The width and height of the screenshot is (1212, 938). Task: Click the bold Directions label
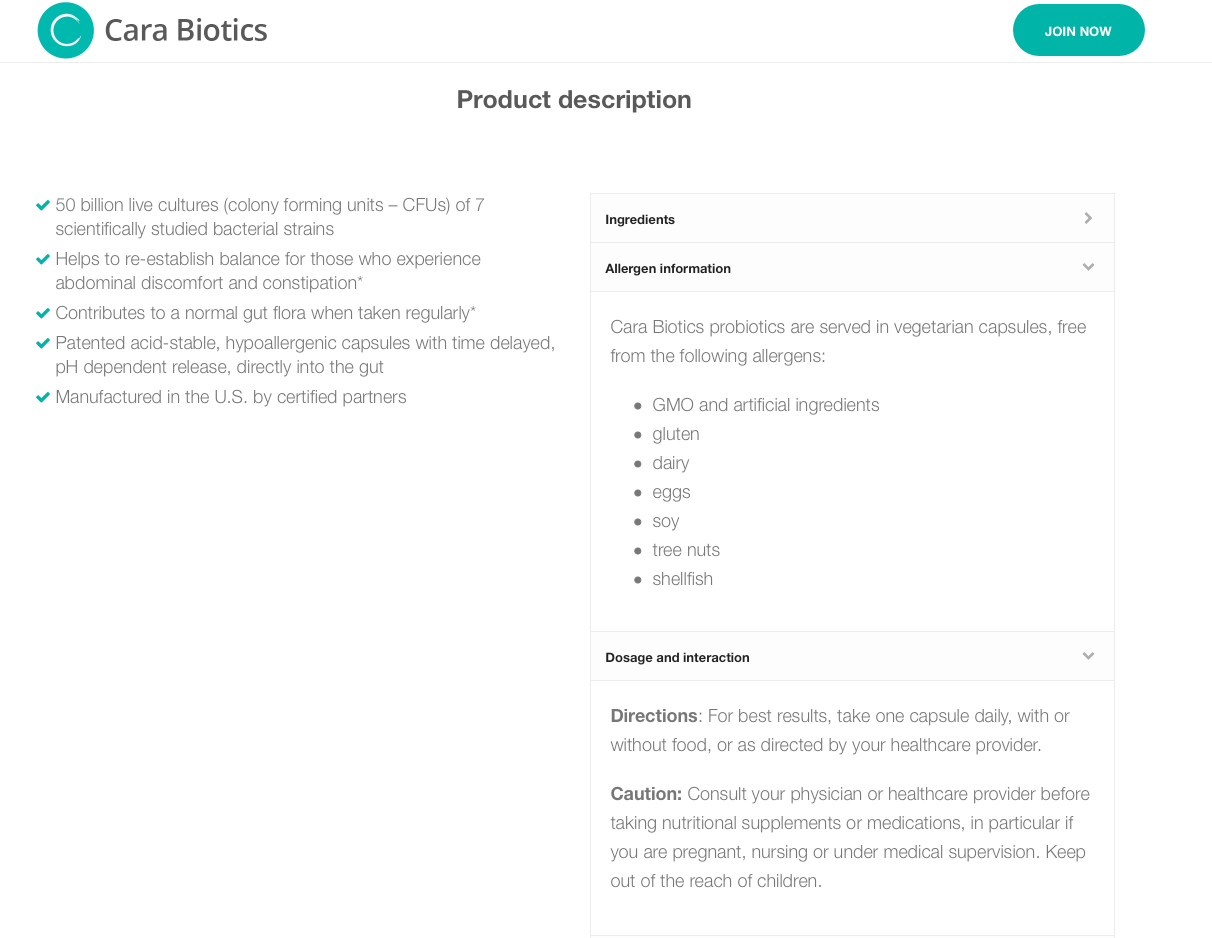point(654,716)
